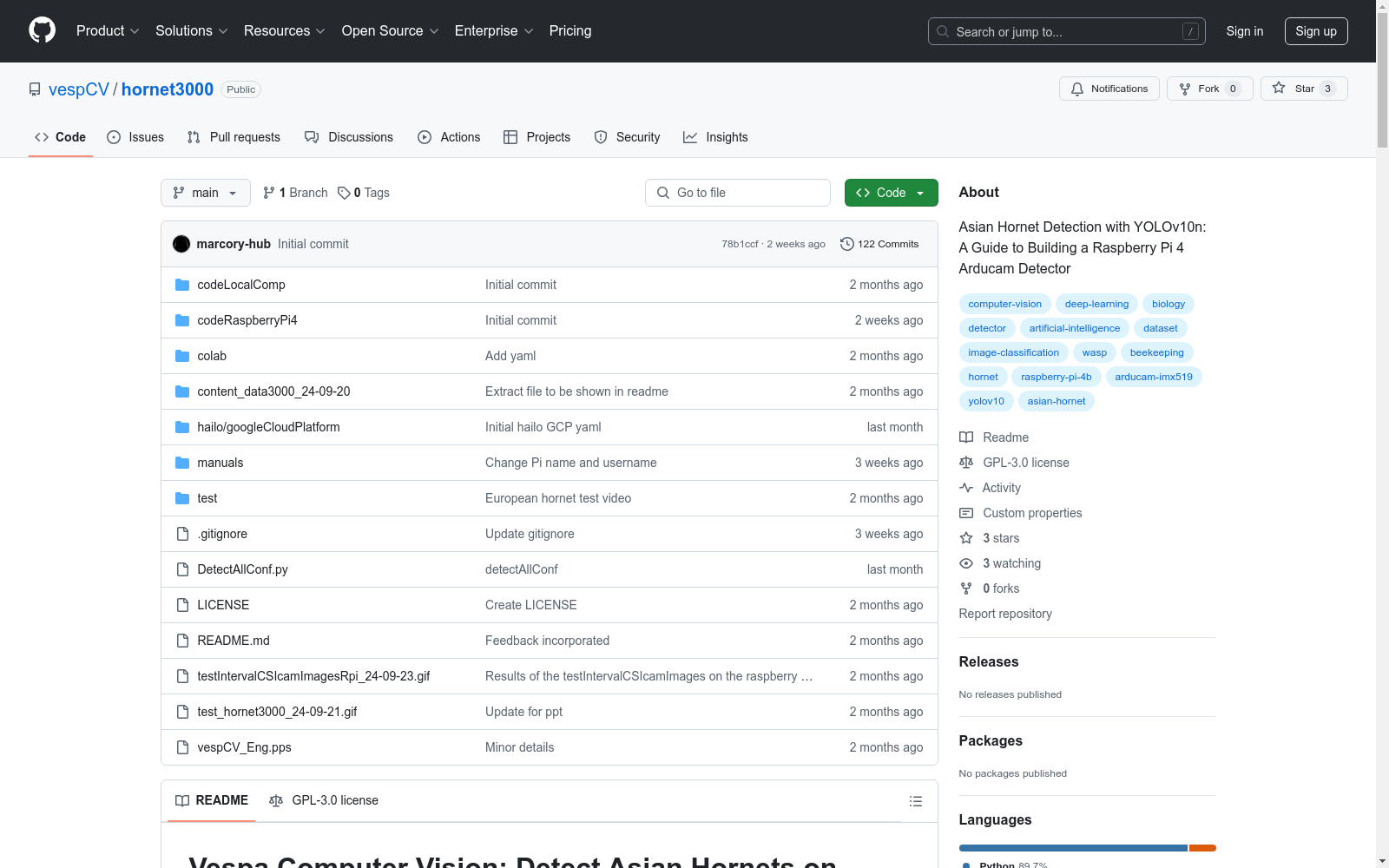
Task: Switch to the Actions tab
Action: pos(449,137)
